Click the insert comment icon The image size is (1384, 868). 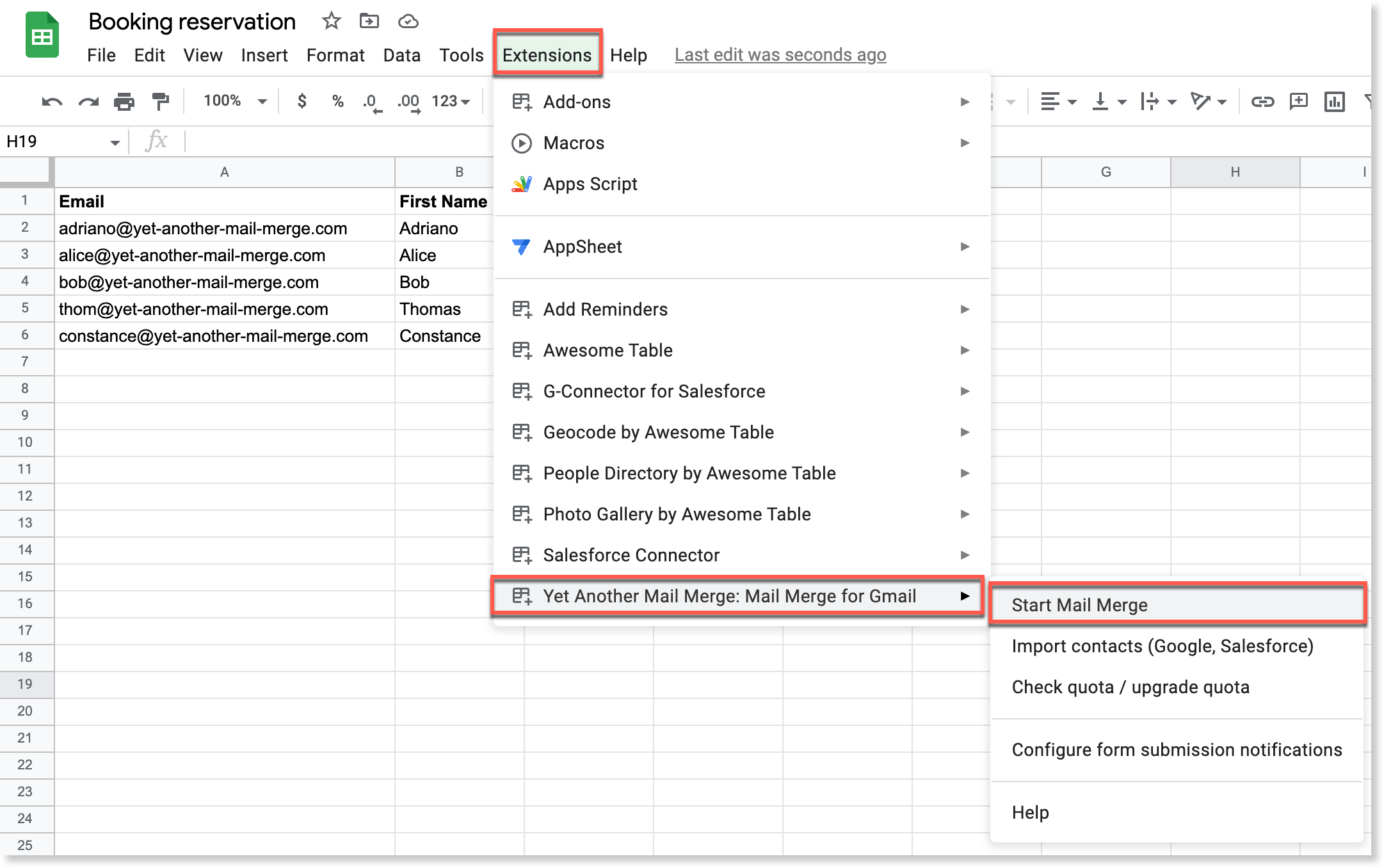coord(1298,102)
